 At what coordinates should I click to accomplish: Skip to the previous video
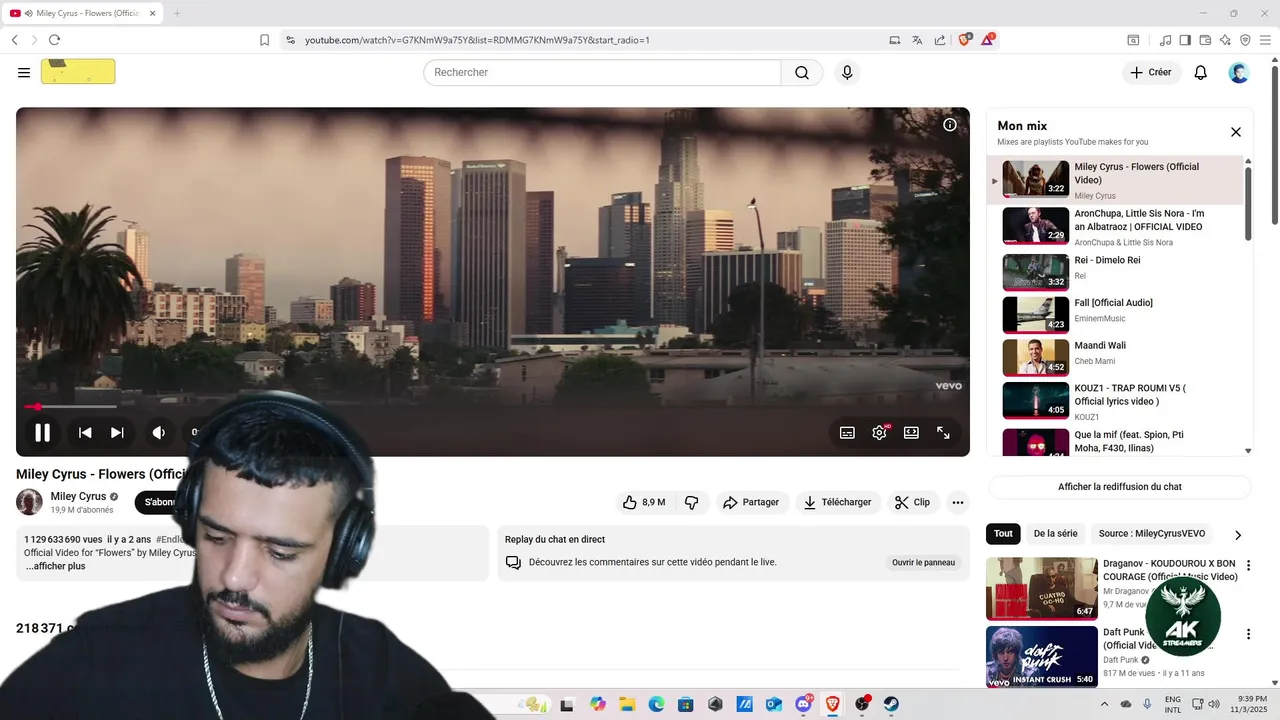[x=85, y=433]
